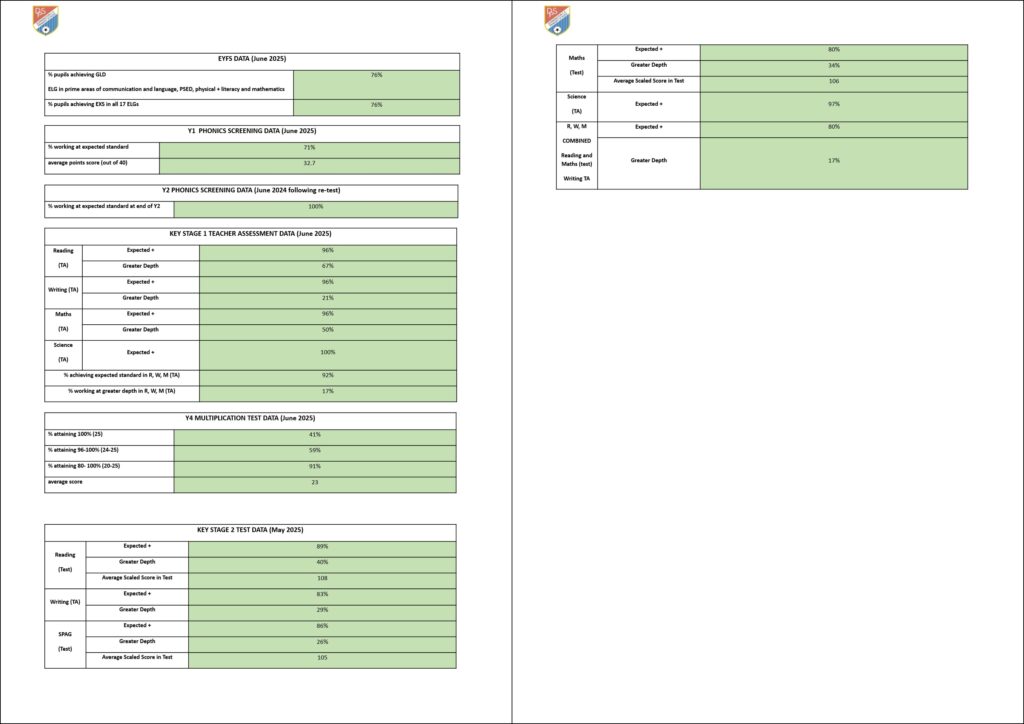Select the 100% cell in Y2 phonics table
The height and width of the screenshot is (724, 1024).
(315, 207)
